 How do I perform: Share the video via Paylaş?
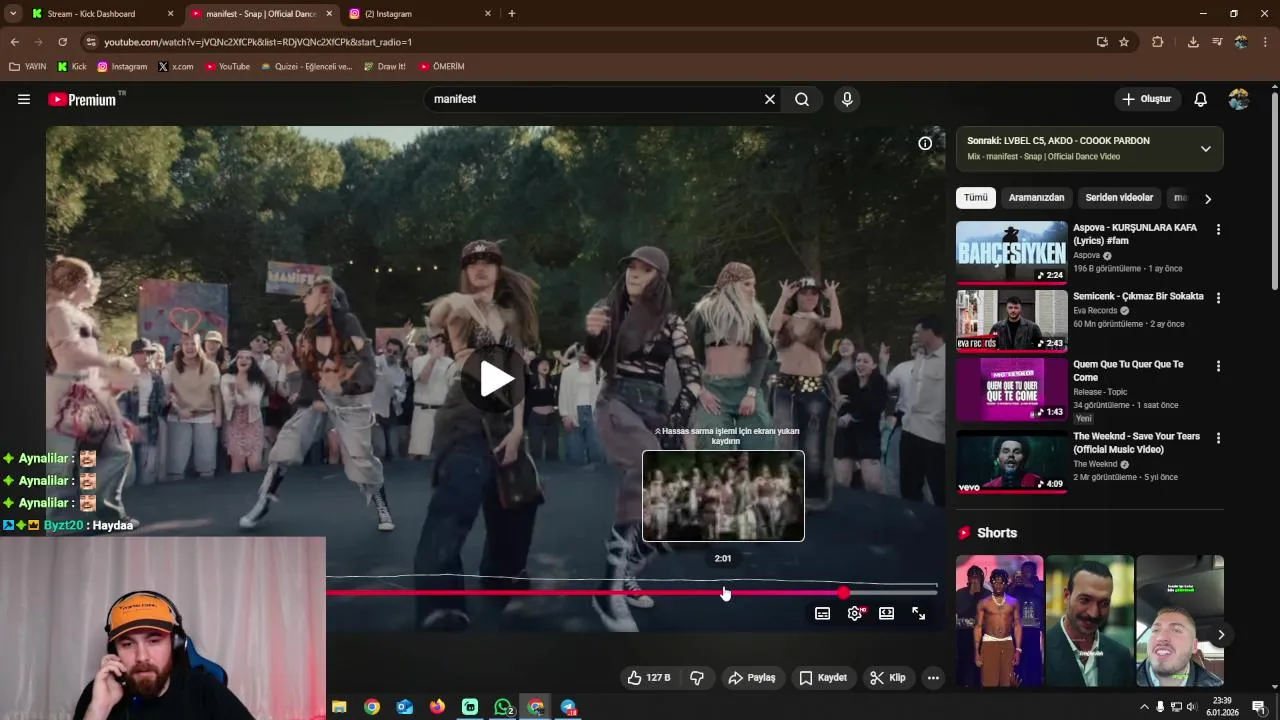(751, 678)
